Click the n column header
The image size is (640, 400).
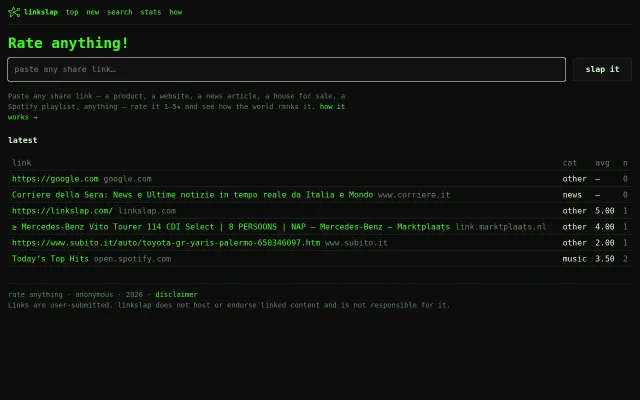pyautogui.click(x=625, y=163)
